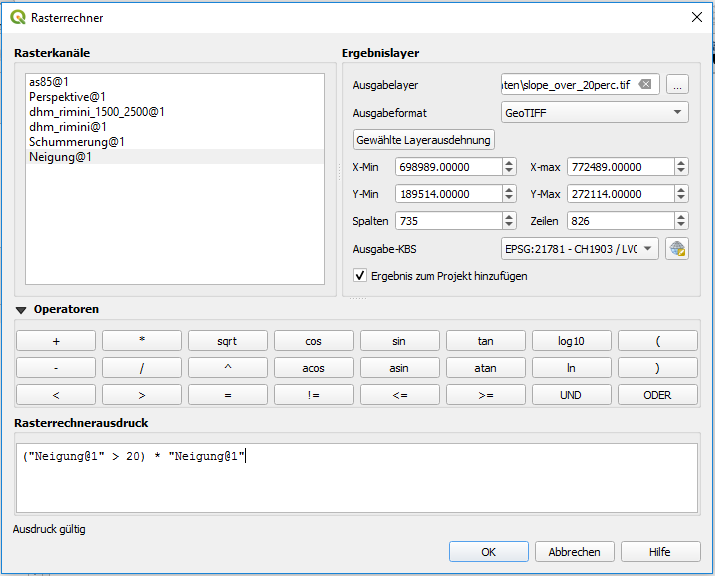Screen dimensions: 715x576
Task: Click into the Rasterrechnerausdruck expression field
Action: click(357, 476)
